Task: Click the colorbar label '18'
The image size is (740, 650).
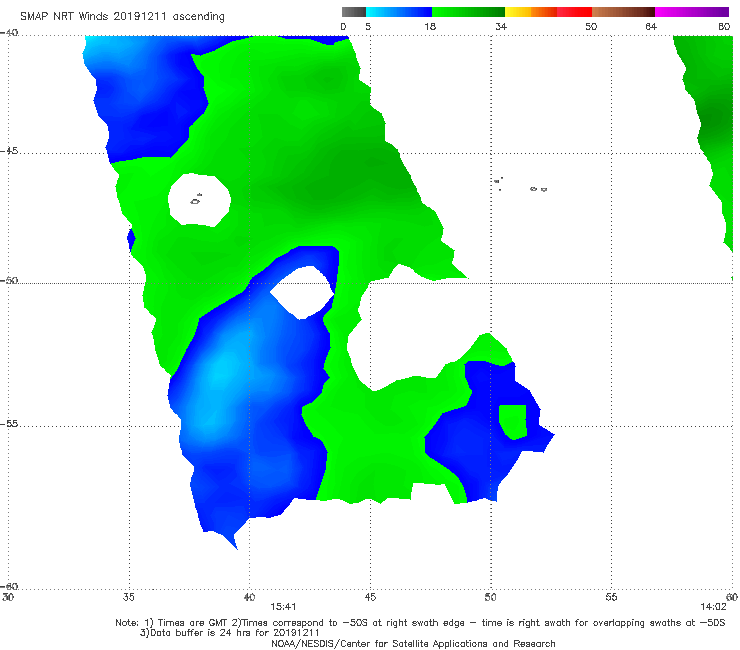Action: (x=430, y=26)
